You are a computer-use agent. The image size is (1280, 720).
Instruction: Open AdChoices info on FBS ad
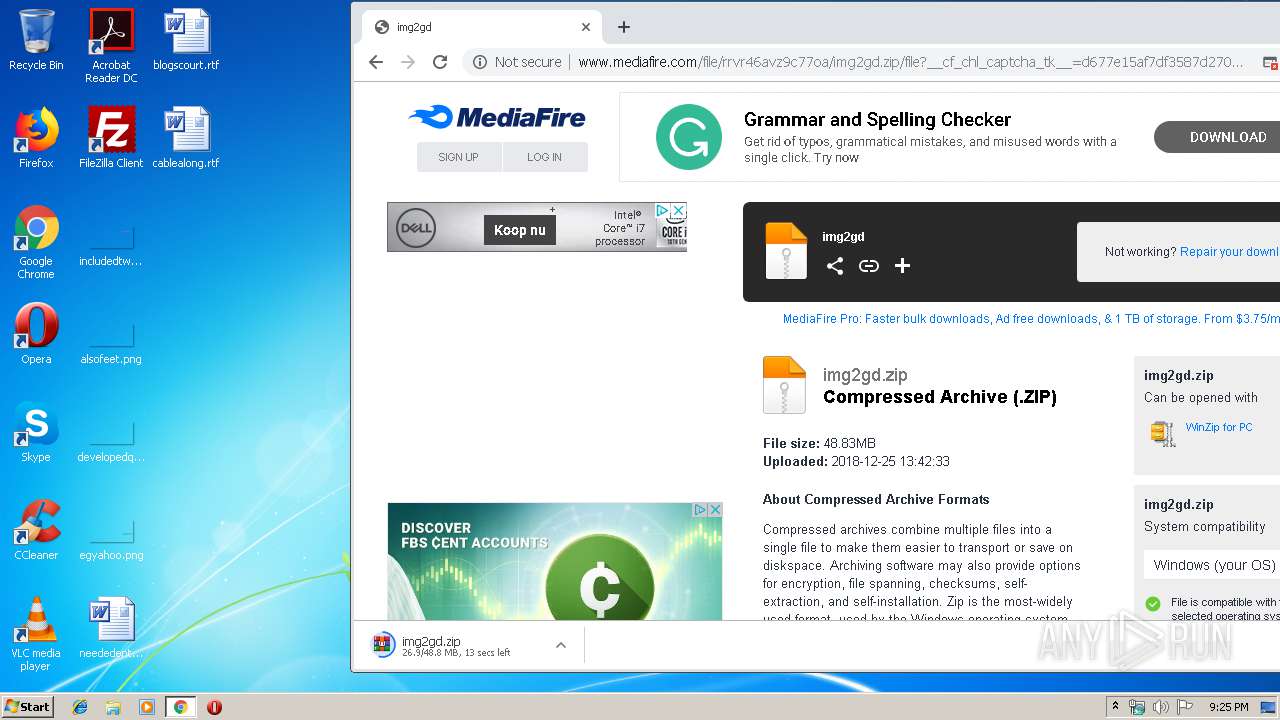(702, 509)
